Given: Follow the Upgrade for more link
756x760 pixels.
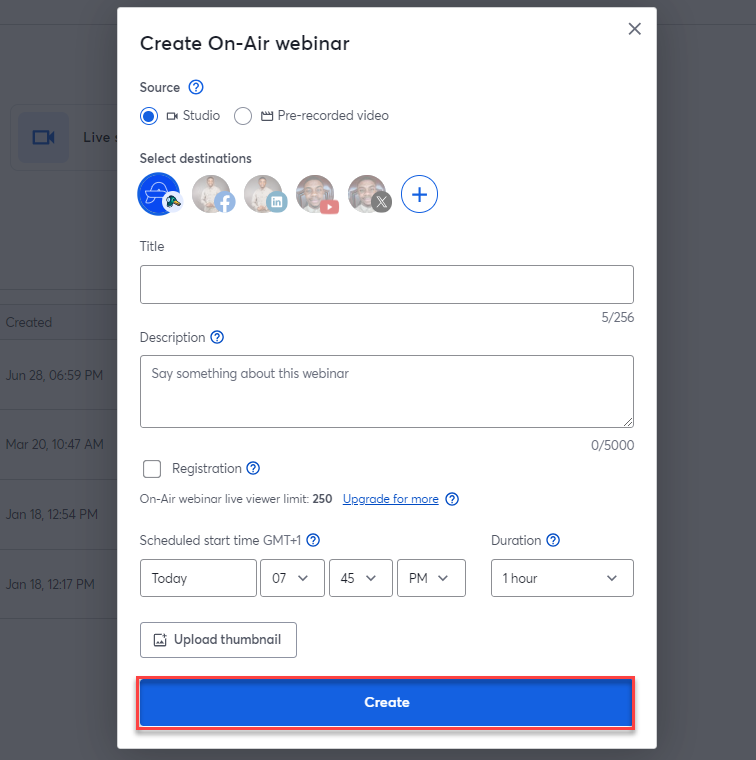Looking at the screenshot, I should click(391, 499).
